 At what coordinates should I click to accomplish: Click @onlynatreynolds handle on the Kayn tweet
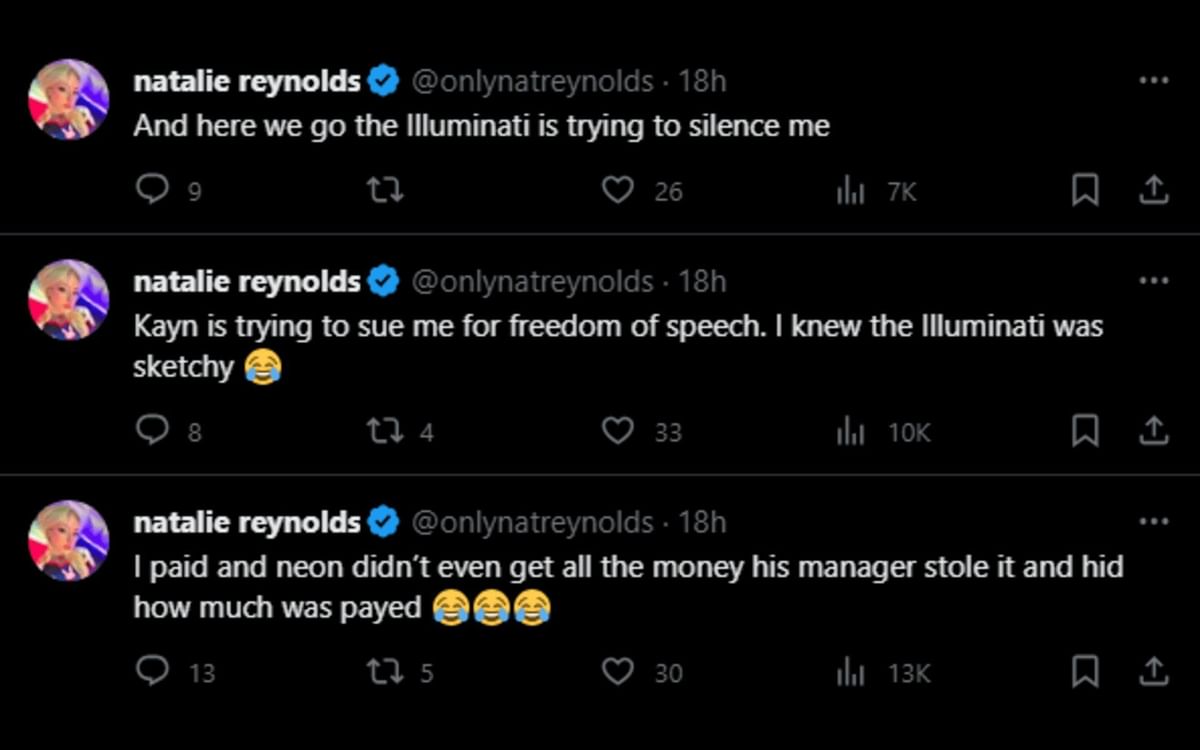[x=532, y=282]
